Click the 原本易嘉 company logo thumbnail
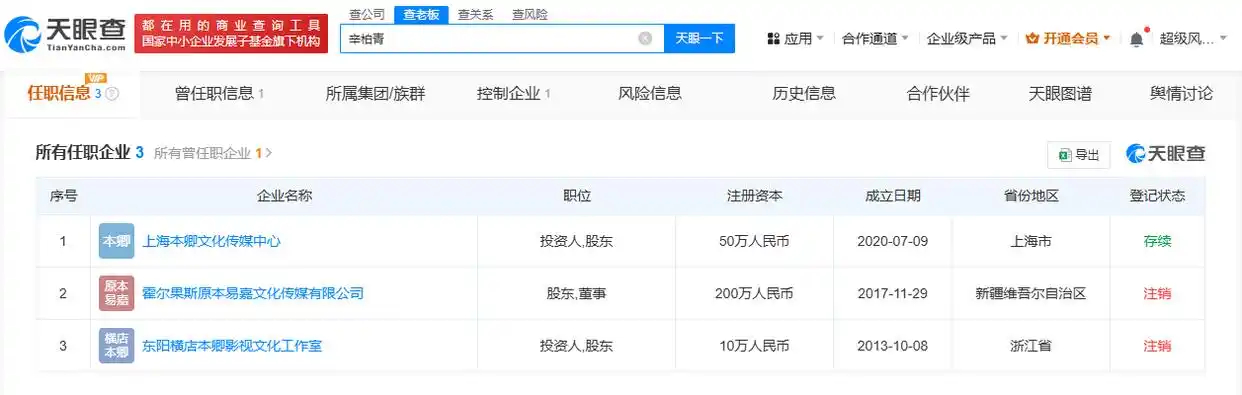 [x=116, y=293]
